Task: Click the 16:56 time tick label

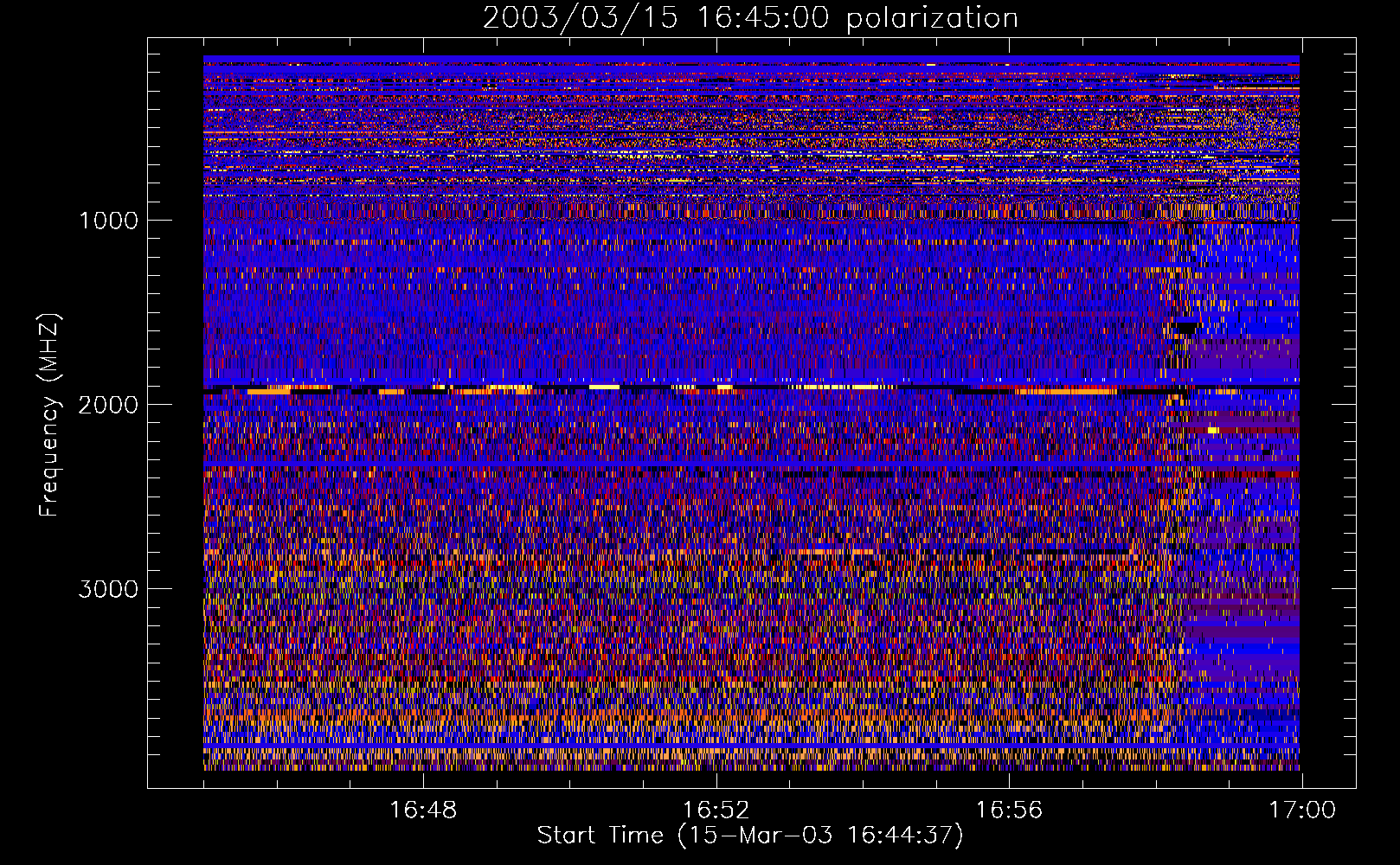Action: [1009, 811]
